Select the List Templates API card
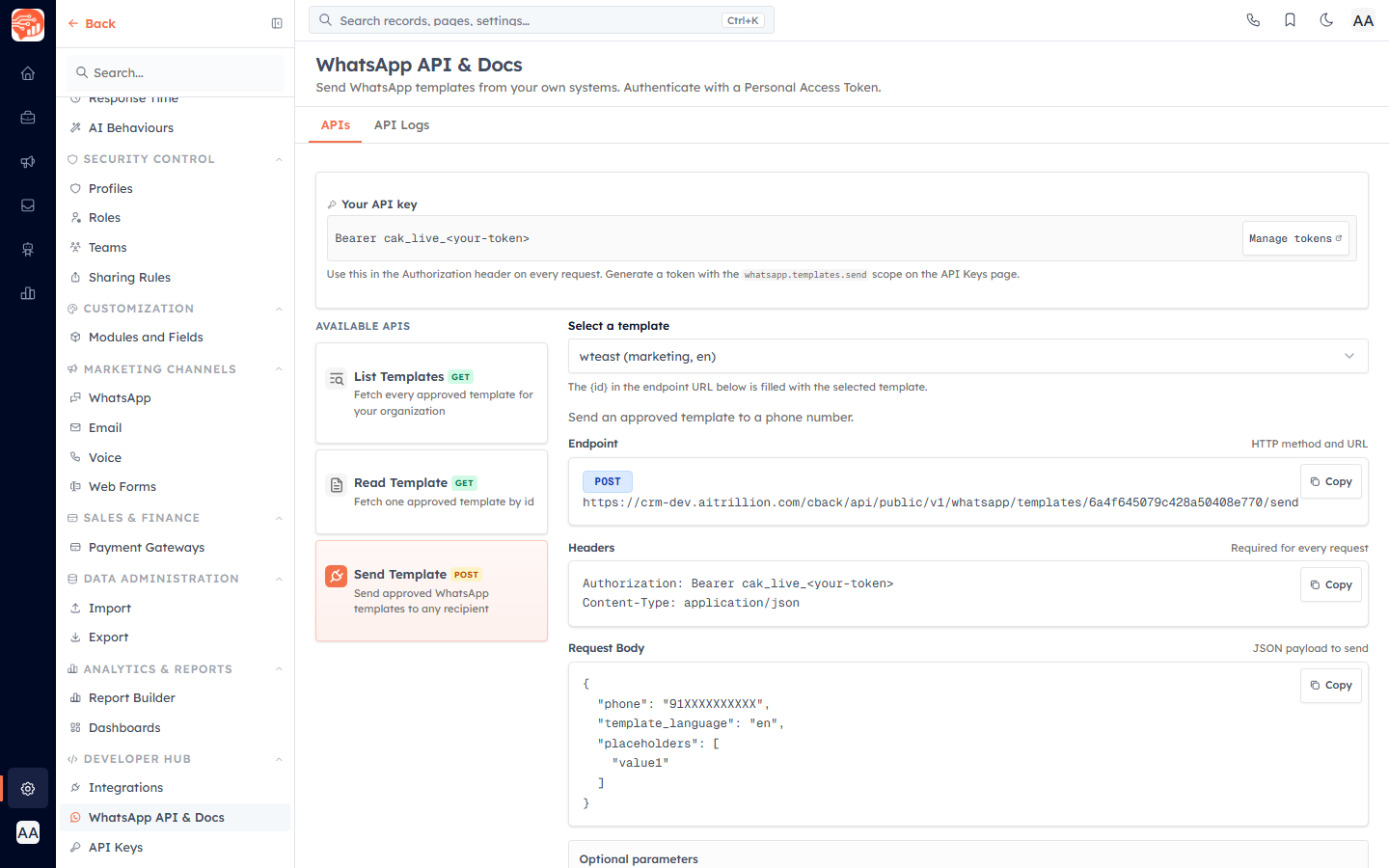 pos(431,393)
